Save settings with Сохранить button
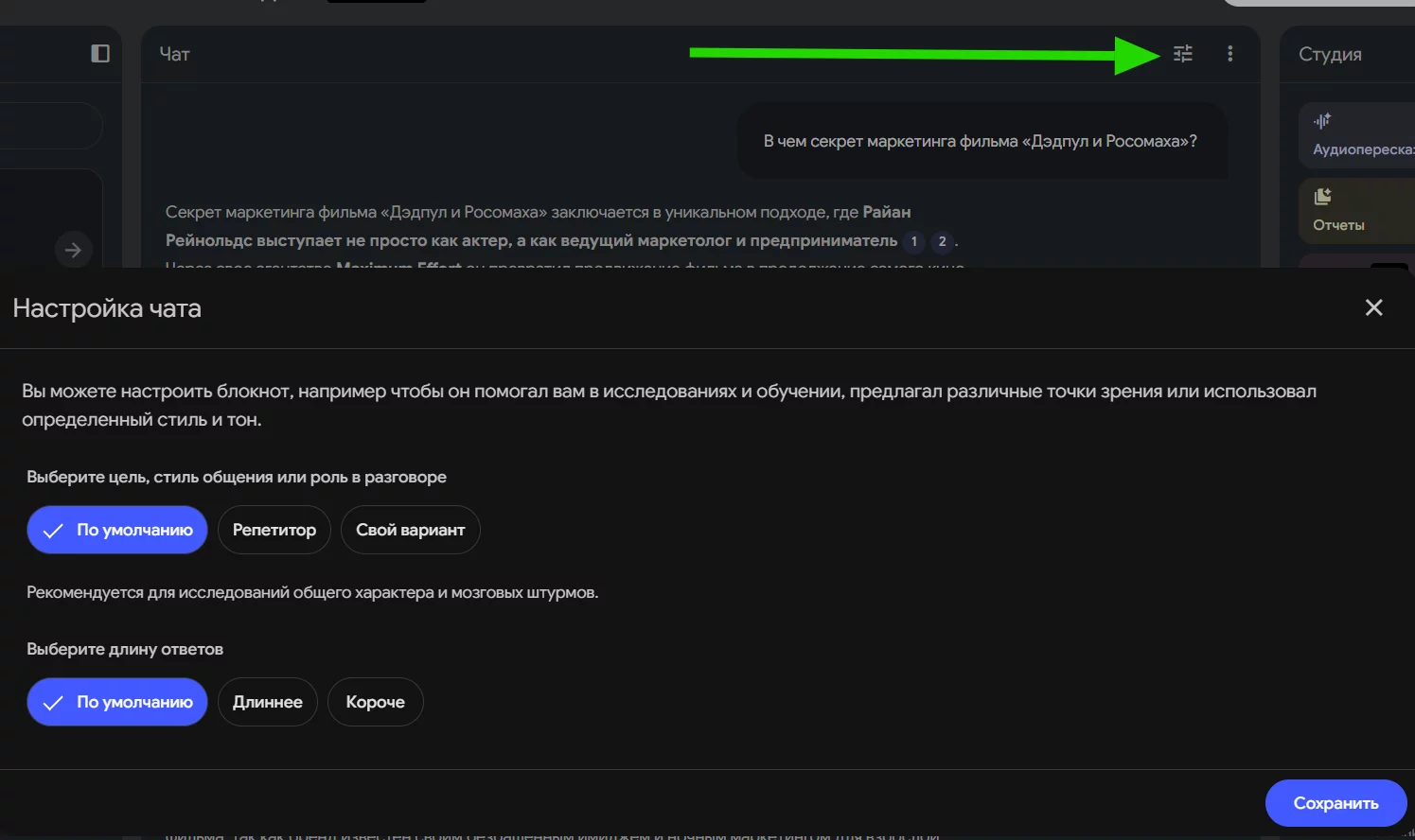The image size is (1415, 840). pyautogui.click(x=1335, y=803)
